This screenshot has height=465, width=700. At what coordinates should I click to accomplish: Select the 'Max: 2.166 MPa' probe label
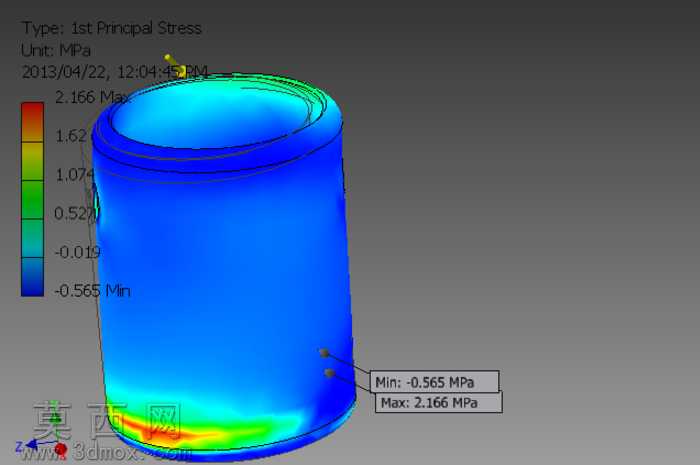(x=438, y=403)
